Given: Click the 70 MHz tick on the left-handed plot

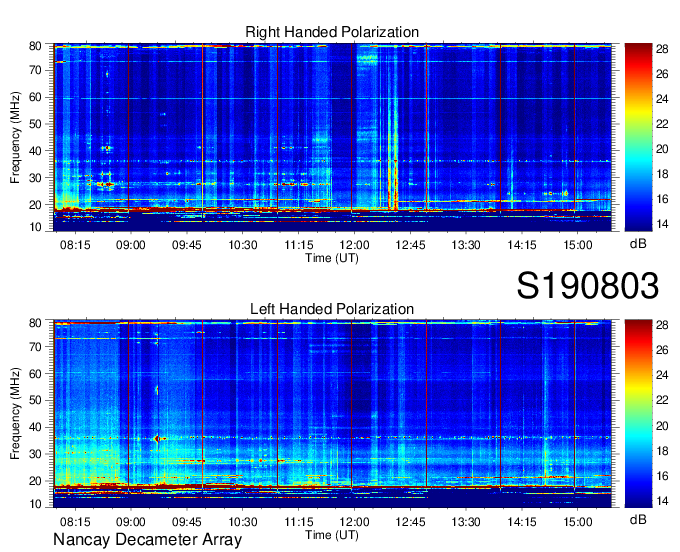Looking at the screenshot, I should 35,346.
